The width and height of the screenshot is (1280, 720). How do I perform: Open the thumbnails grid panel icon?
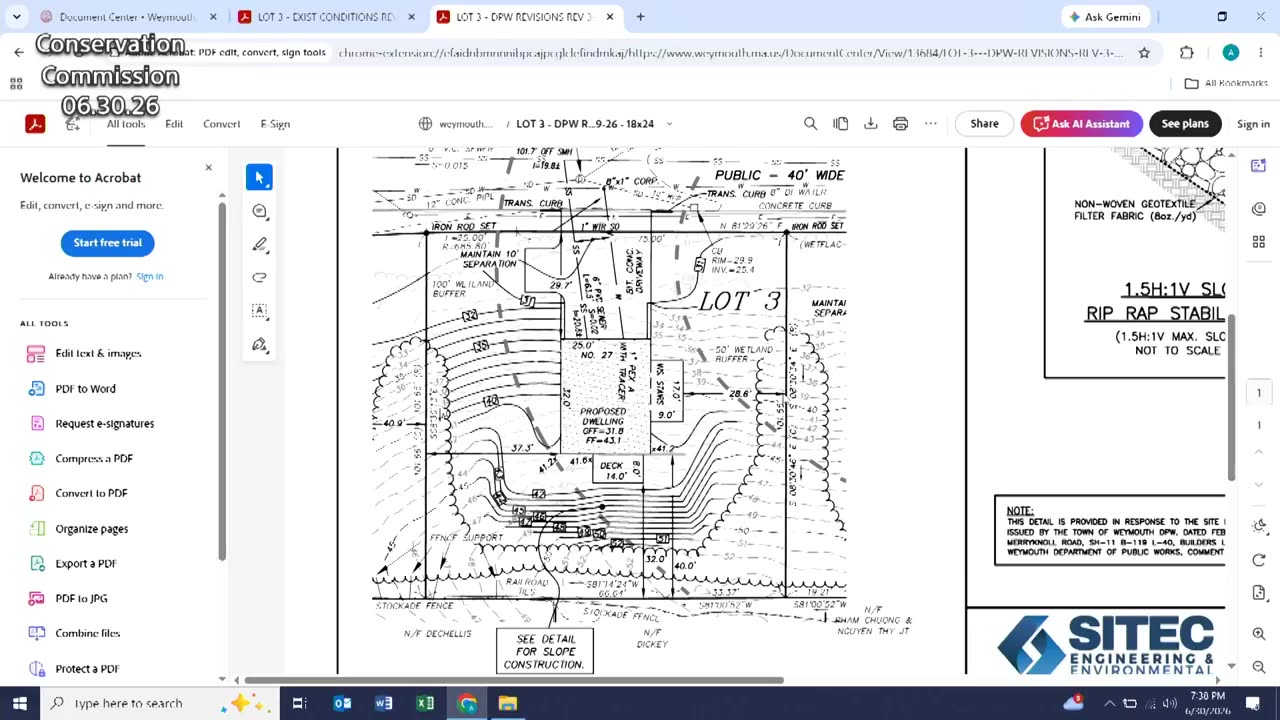[x=1258, y=242]
